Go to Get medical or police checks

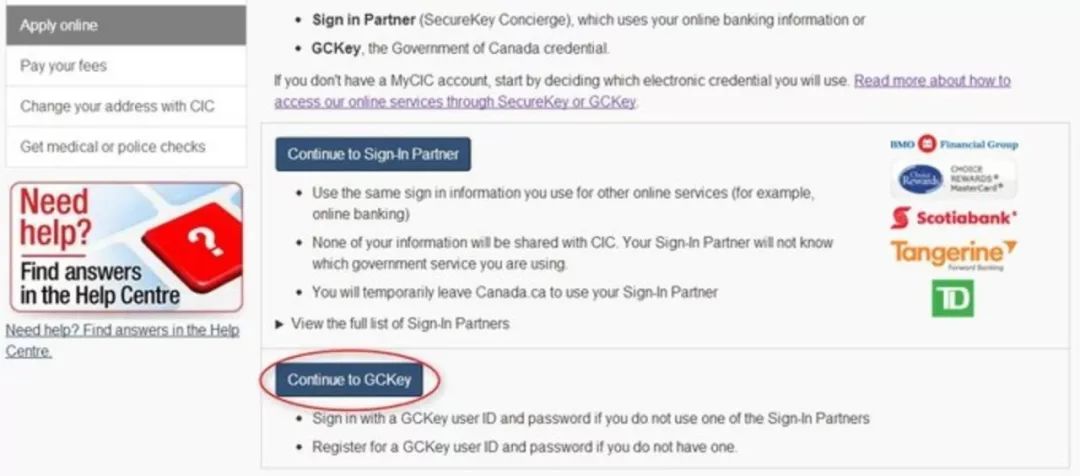(126, 147)
